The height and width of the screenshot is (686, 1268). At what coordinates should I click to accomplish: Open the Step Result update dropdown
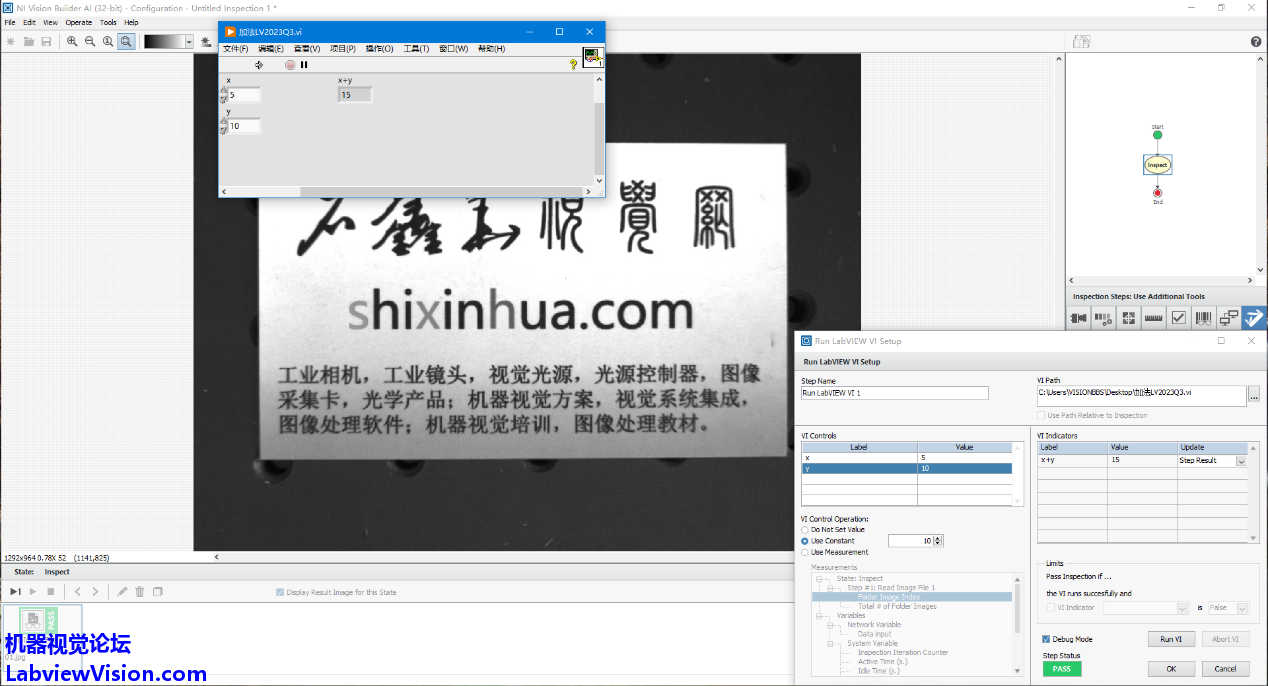click(x=1241, y=461)
